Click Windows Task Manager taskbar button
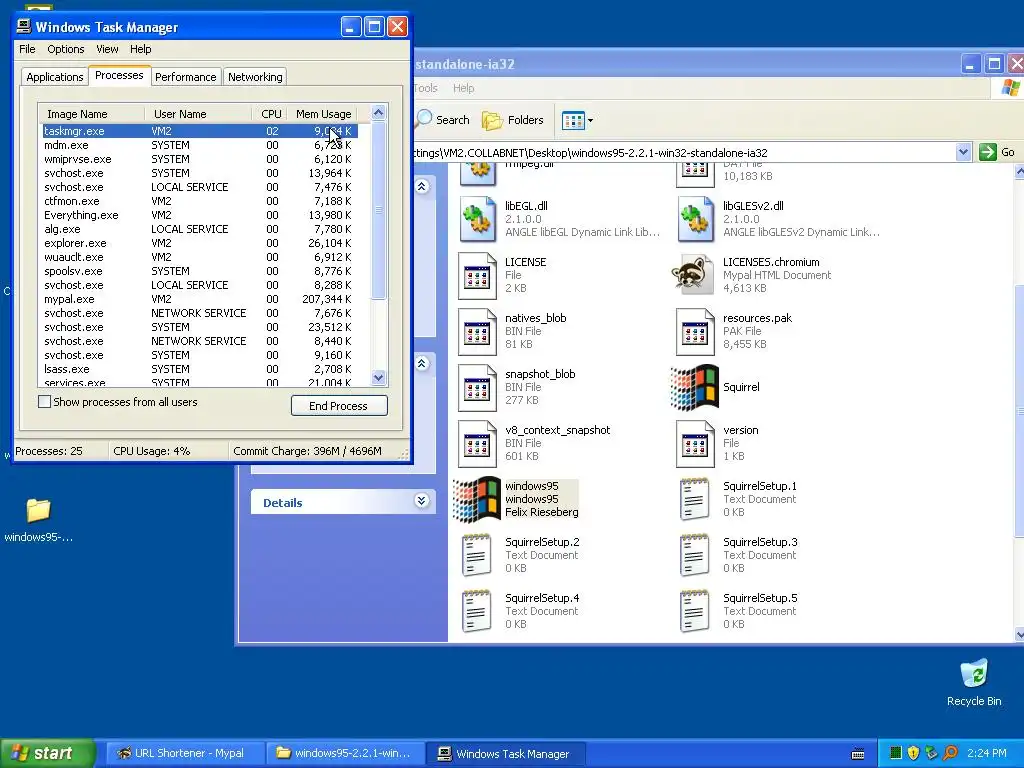1024x768 pixels. click(x=505, y=753)
